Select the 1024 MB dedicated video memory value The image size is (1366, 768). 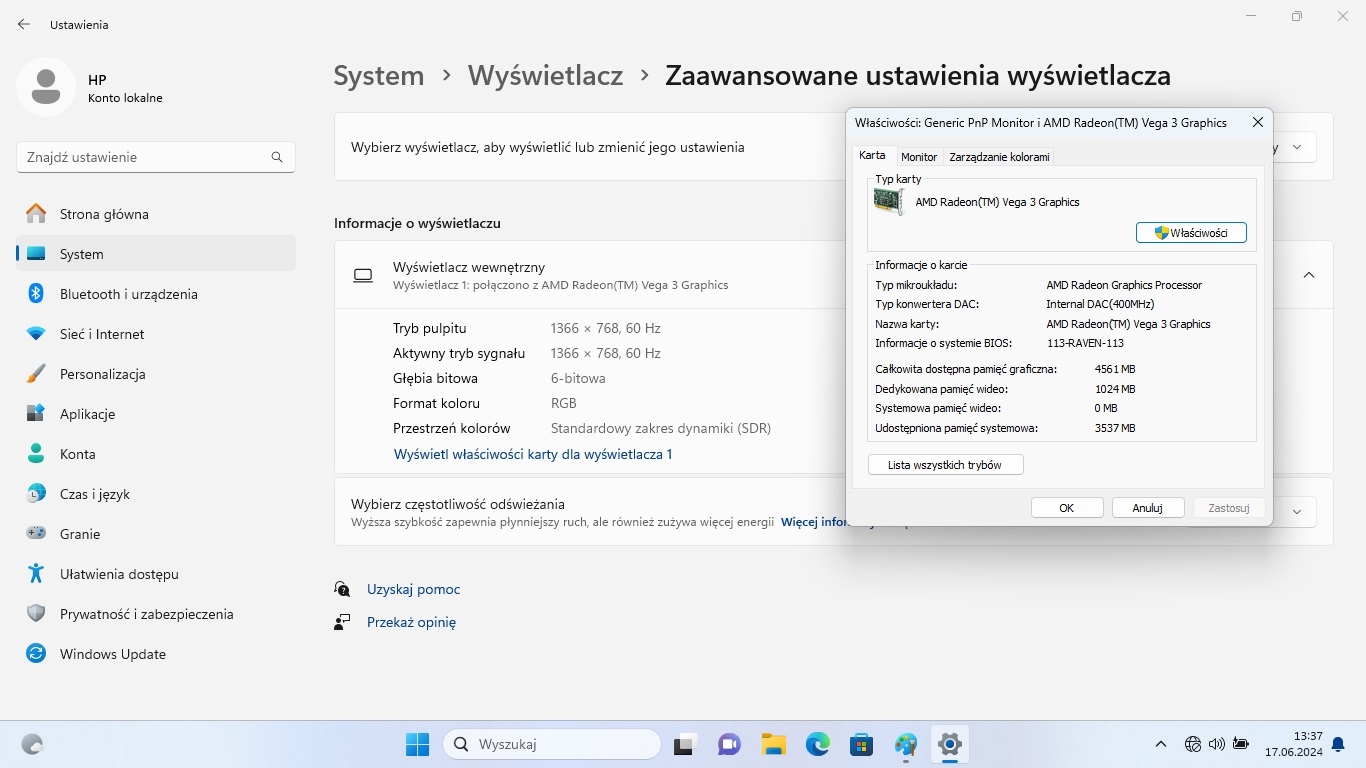click(1115, 389)
